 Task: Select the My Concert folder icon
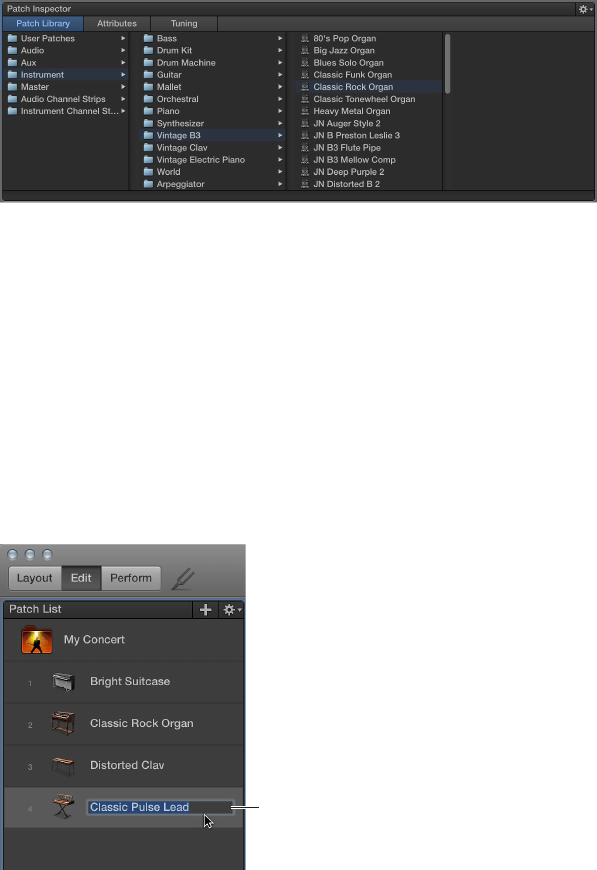coord(37,639)
